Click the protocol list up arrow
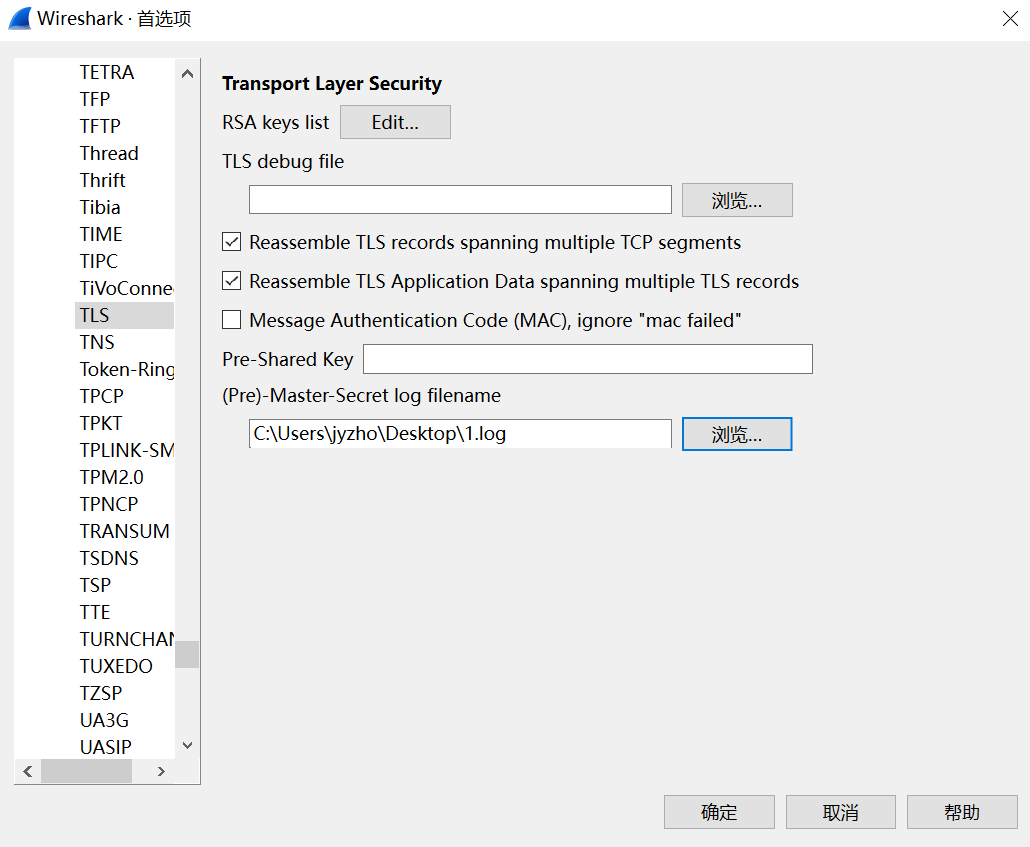The height and width of the screenshot is (847, 1030). (x=187, y=74)
